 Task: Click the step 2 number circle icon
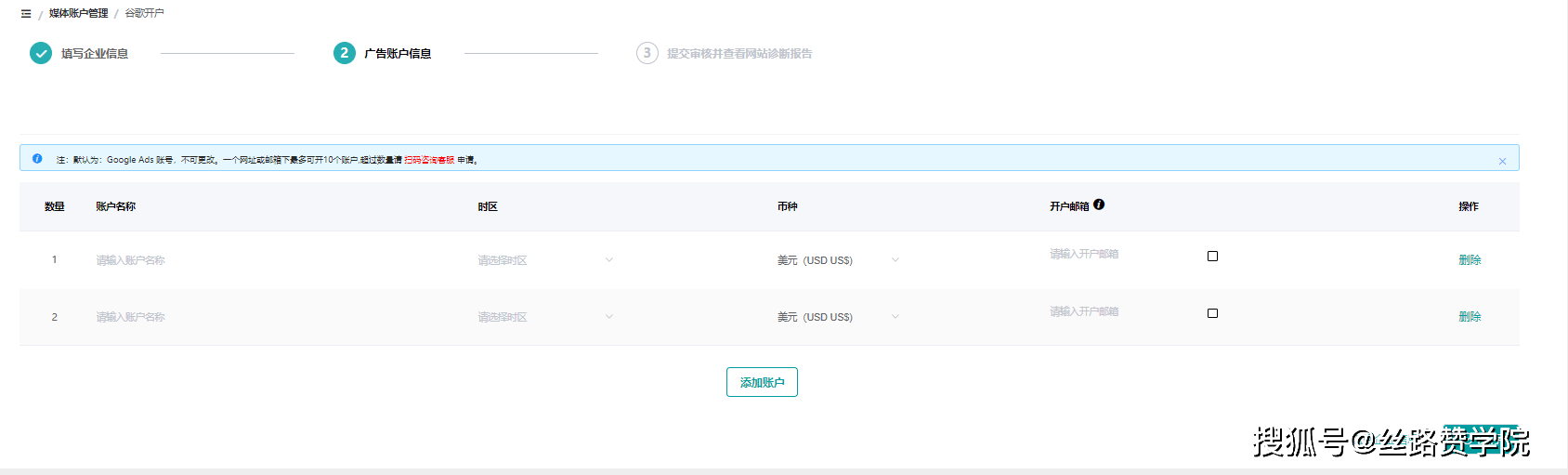[345, 53]
